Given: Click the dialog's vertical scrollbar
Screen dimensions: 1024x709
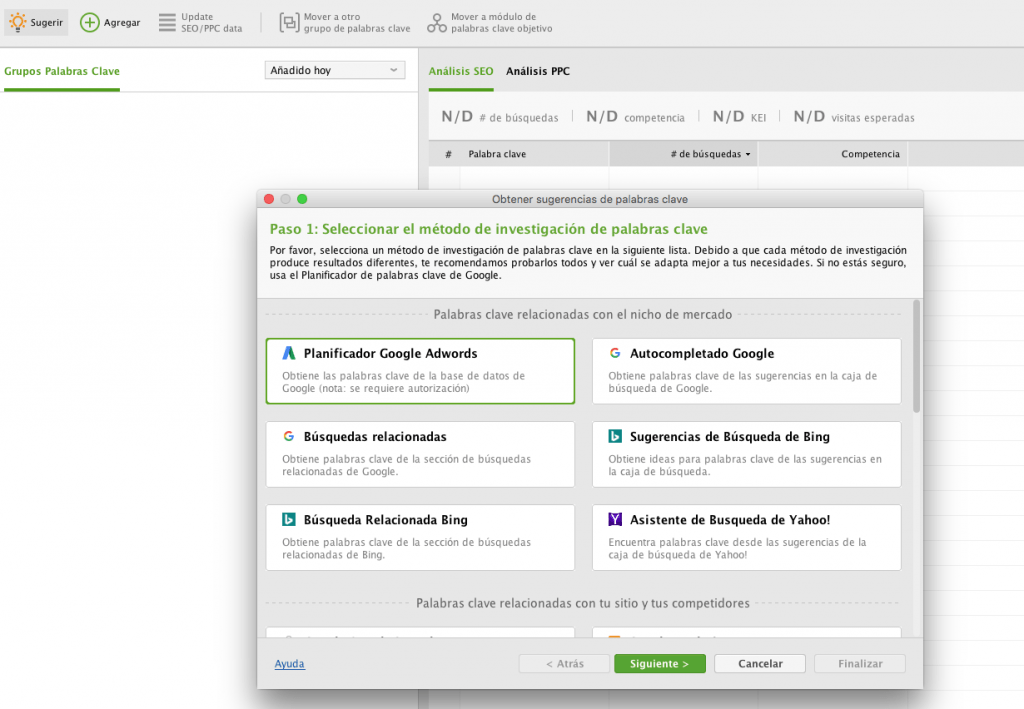Looking at the screenshot, I should 916,356.
